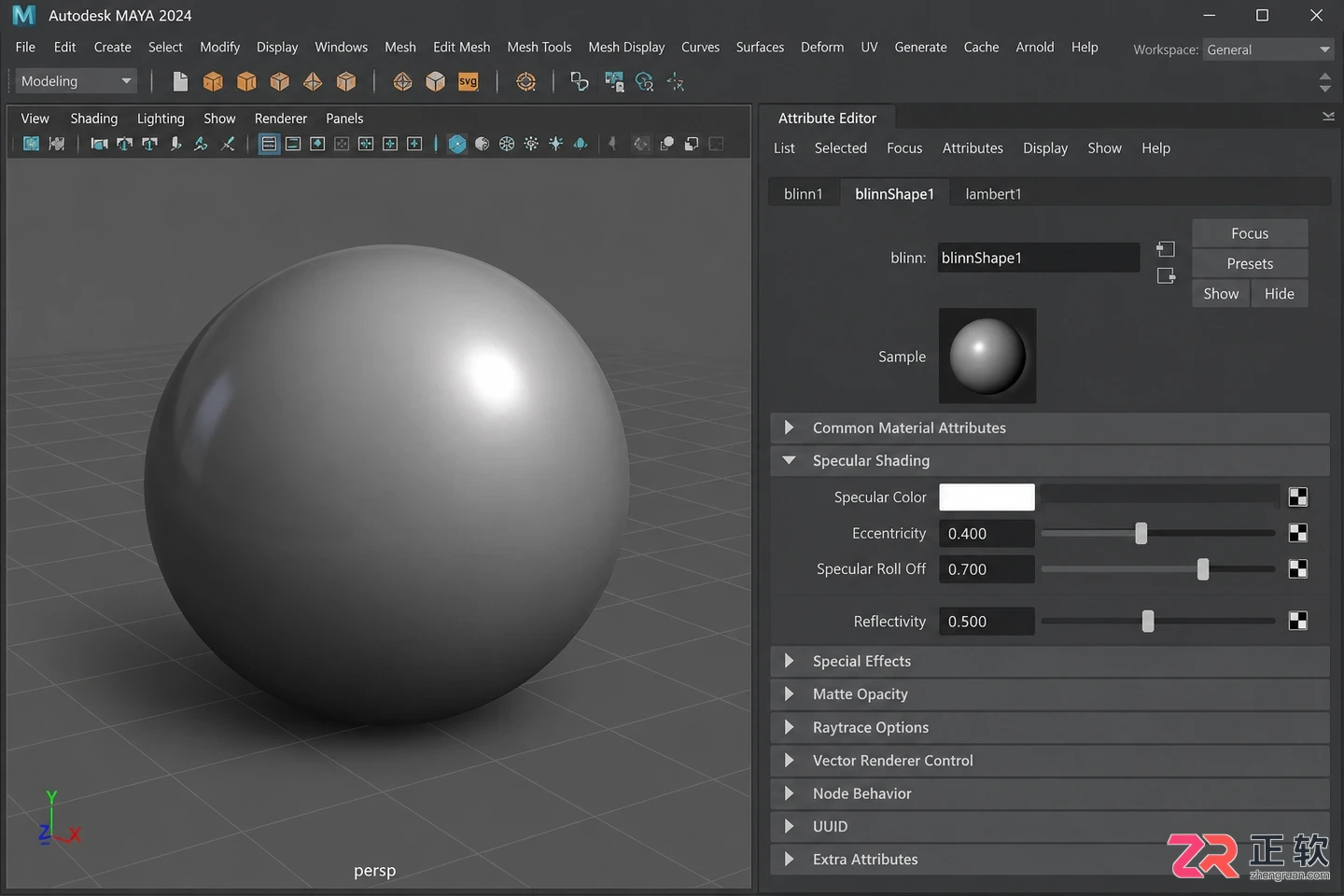Click the camera icon in viewport toolbar
Screen dimensions: 1344x896
(x=99, y=144)
